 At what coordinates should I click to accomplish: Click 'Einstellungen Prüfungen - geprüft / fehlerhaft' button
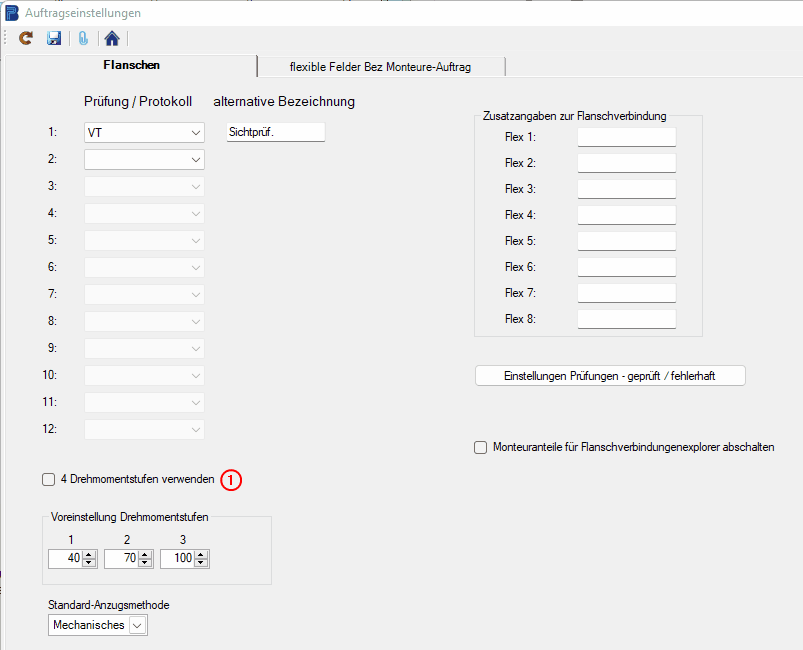[610, 376]
